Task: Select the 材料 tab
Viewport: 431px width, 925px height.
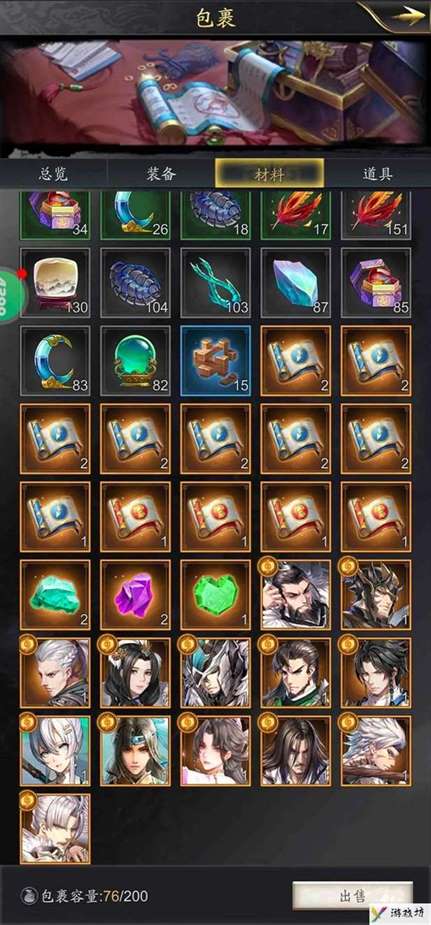Action: pos(269,174)
